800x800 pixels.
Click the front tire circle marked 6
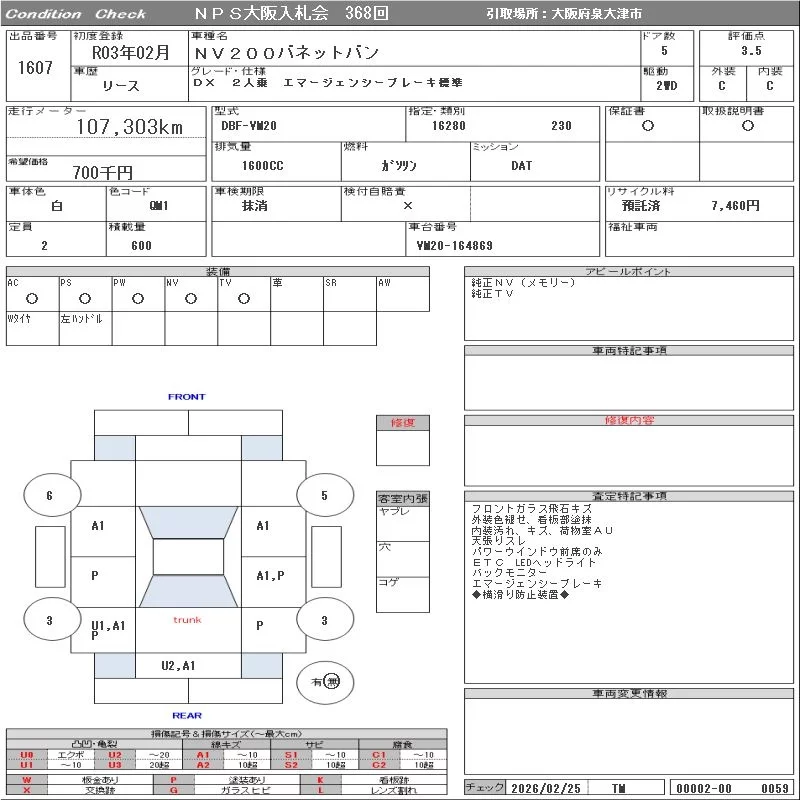[49, 496]
